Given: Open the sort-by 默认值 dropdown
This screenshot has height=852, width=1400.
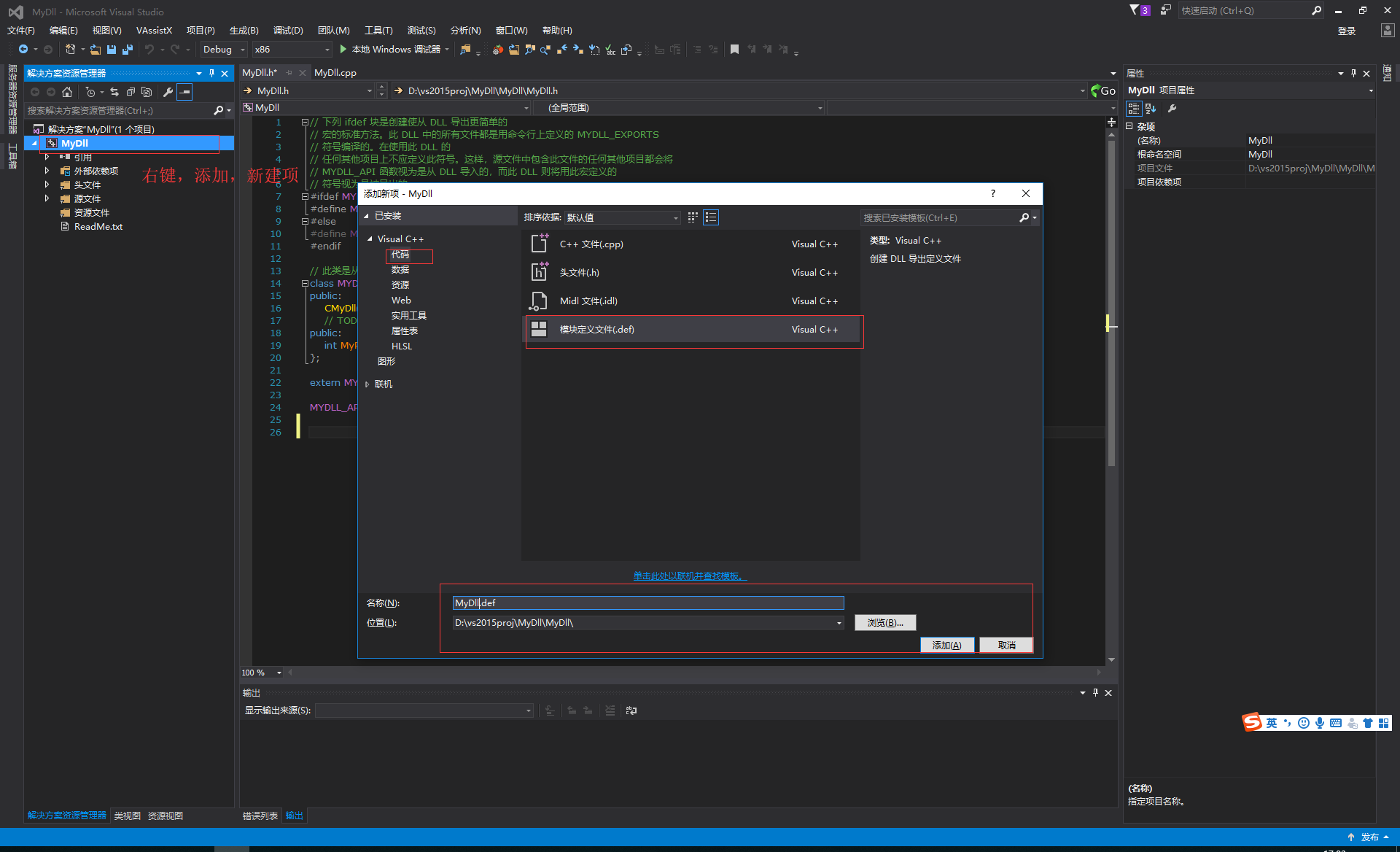Looking at the screenshot, I should [622, 217].
